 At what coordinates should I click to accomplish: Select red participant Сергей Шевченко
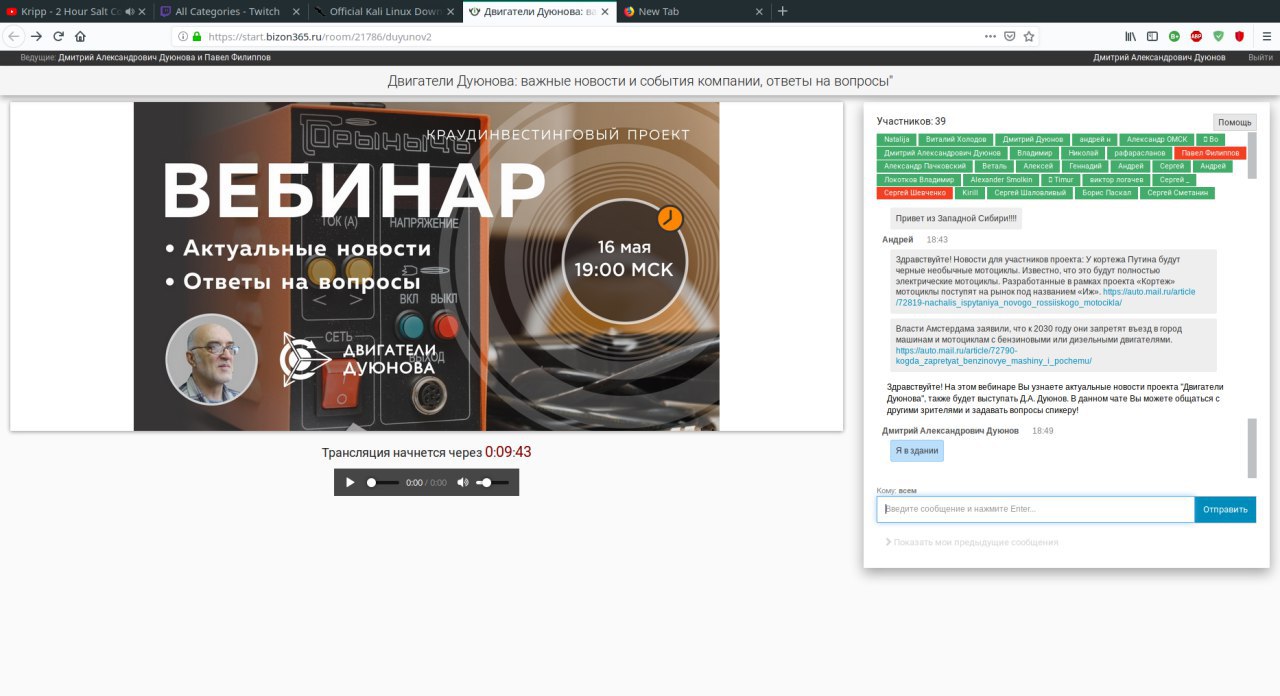click(x=915, y=193)
